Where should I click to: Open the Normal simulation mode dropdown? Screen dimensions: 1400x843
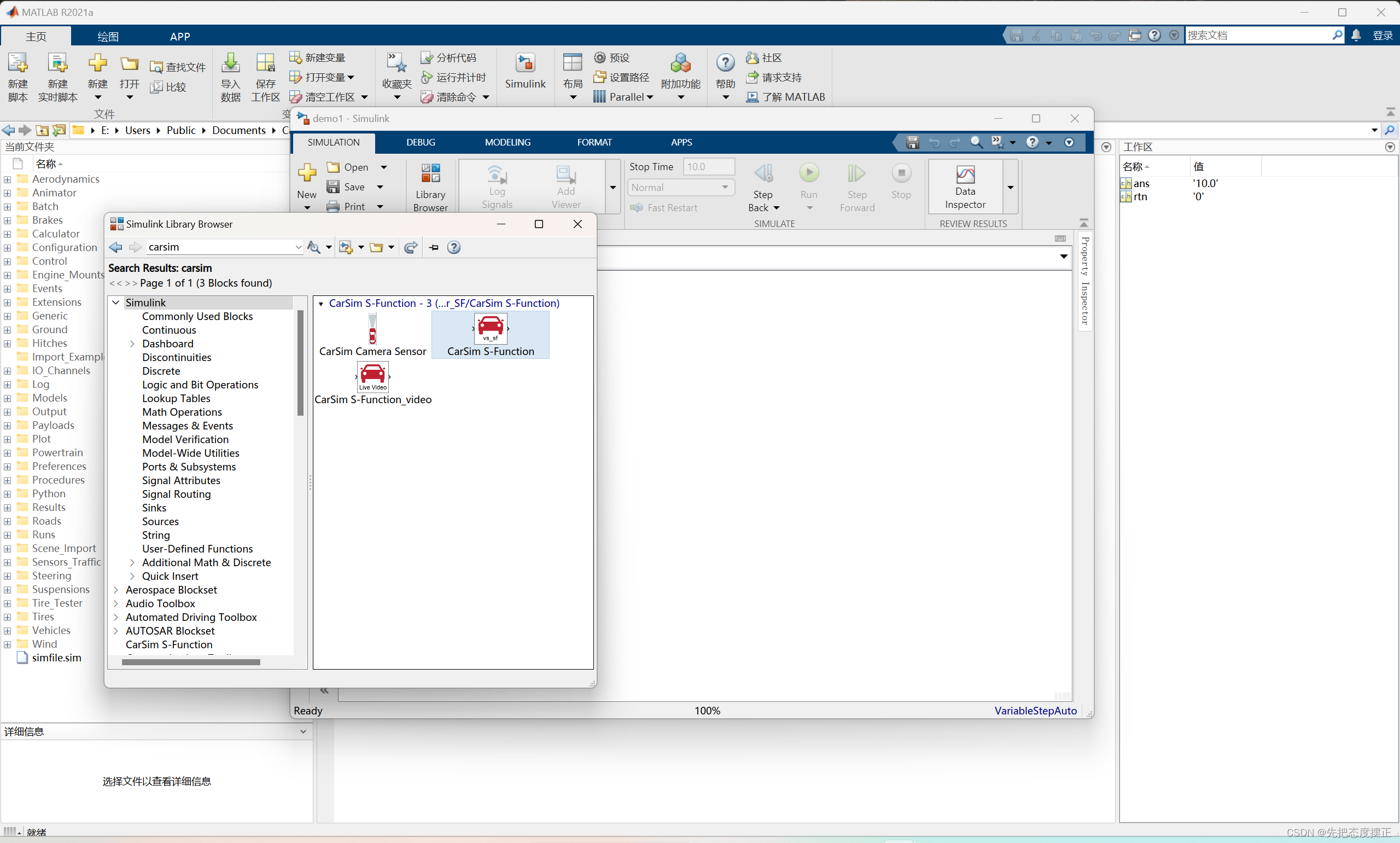point(680,188)
